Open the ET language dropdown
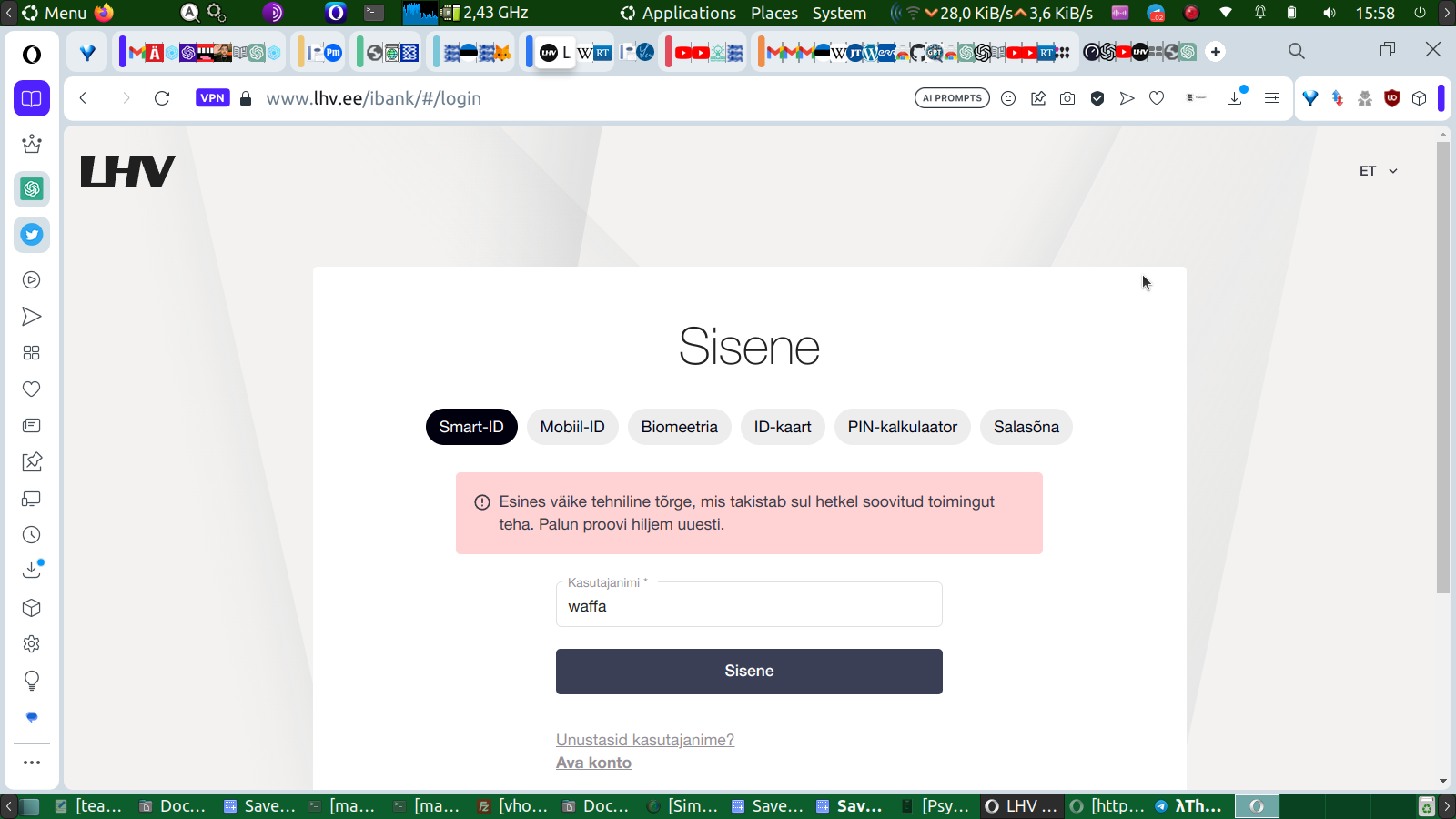The height and width of the screenshot is (819, 1456). click(x=1378, y=171)
